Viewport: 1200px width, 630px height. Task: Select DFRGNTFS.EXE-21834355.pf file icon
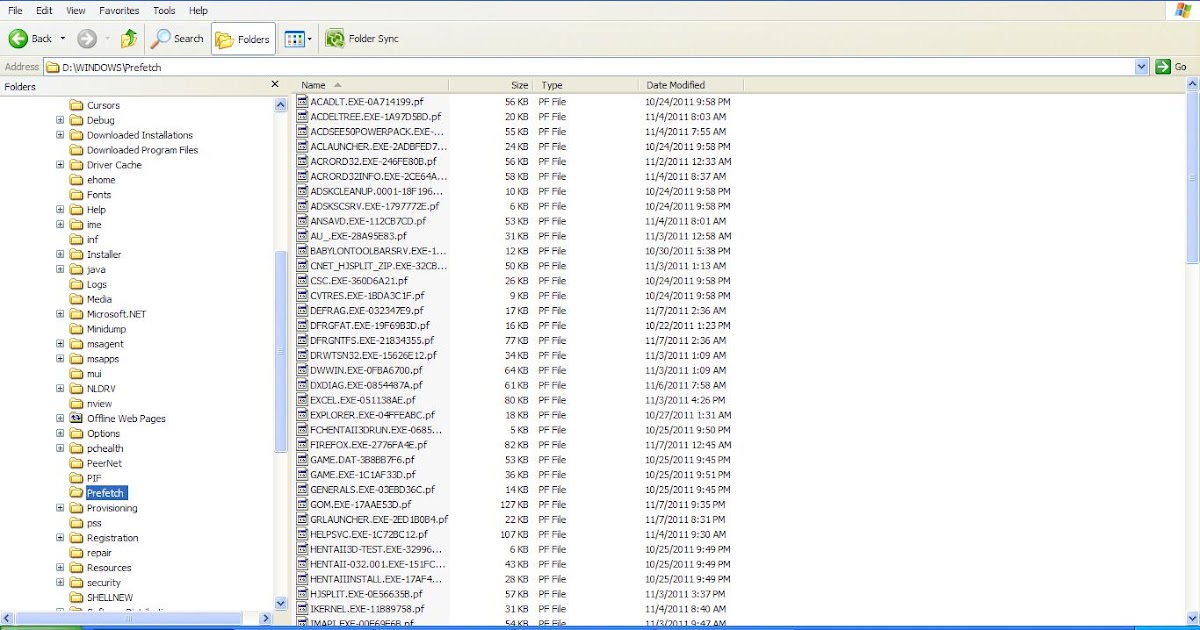click(302, 340)
